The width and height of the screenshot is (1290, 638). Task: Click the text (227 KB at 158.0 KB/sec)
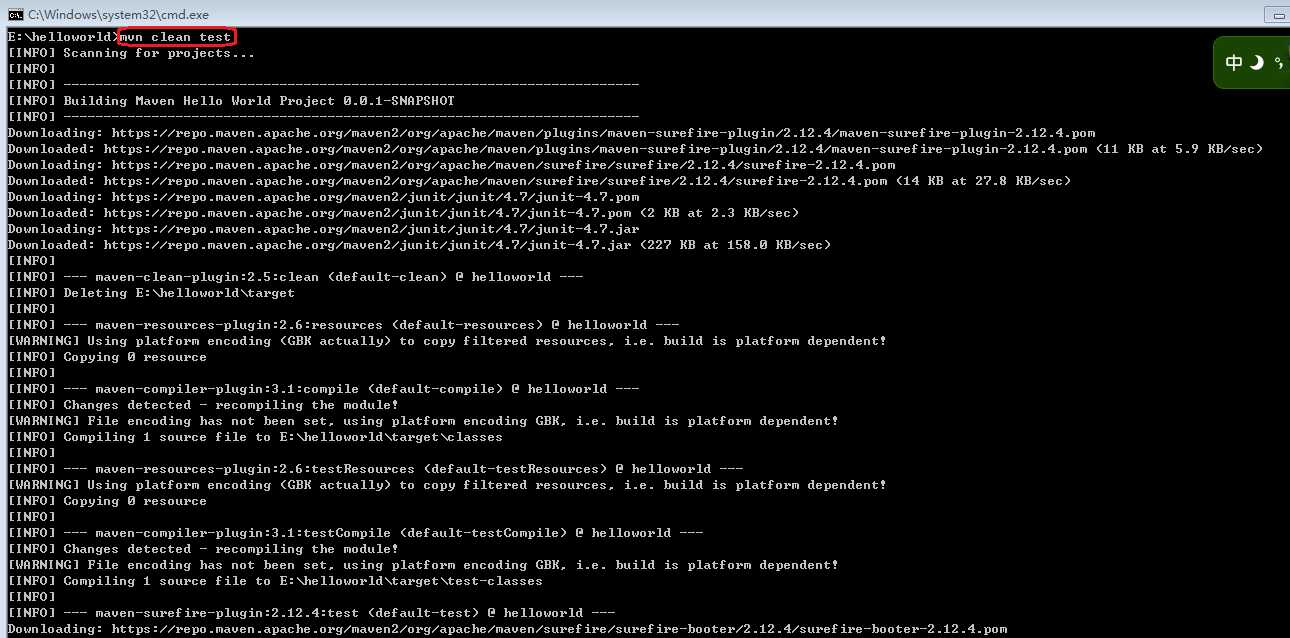tap(735, 245)
